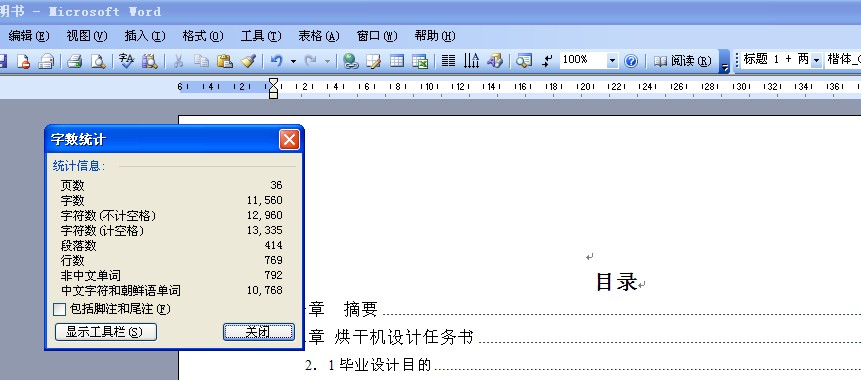Open the 100% zoom dropdown
This screenshot has width=861, height=380.
coord(613,60)
